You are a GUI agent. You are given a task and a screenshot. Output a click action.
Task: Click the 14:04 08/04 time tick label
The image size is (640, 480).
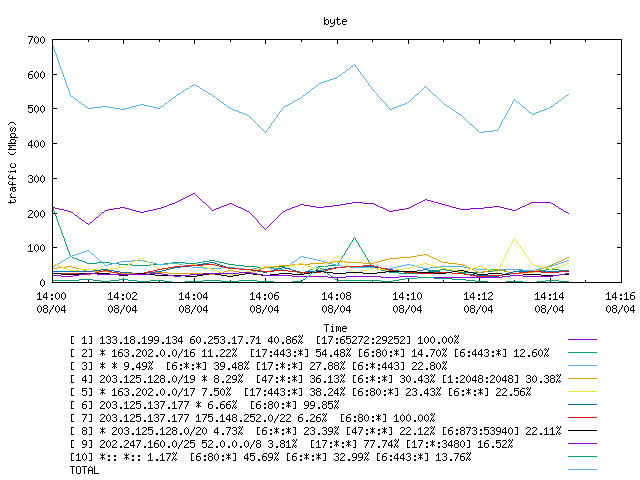[x=193, y=302]
